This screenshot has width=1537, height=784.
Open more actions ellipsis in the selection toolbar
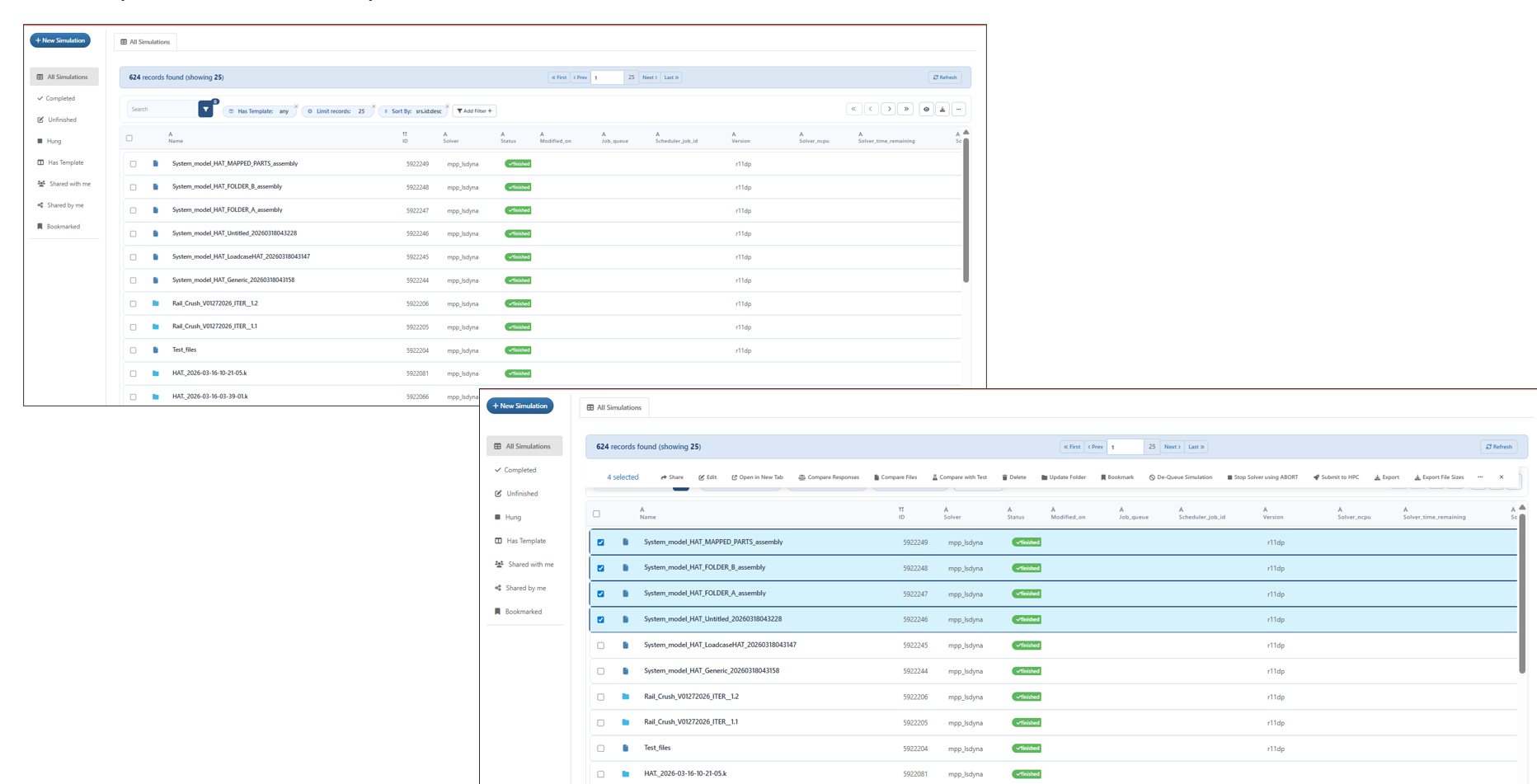(1480, 477)
